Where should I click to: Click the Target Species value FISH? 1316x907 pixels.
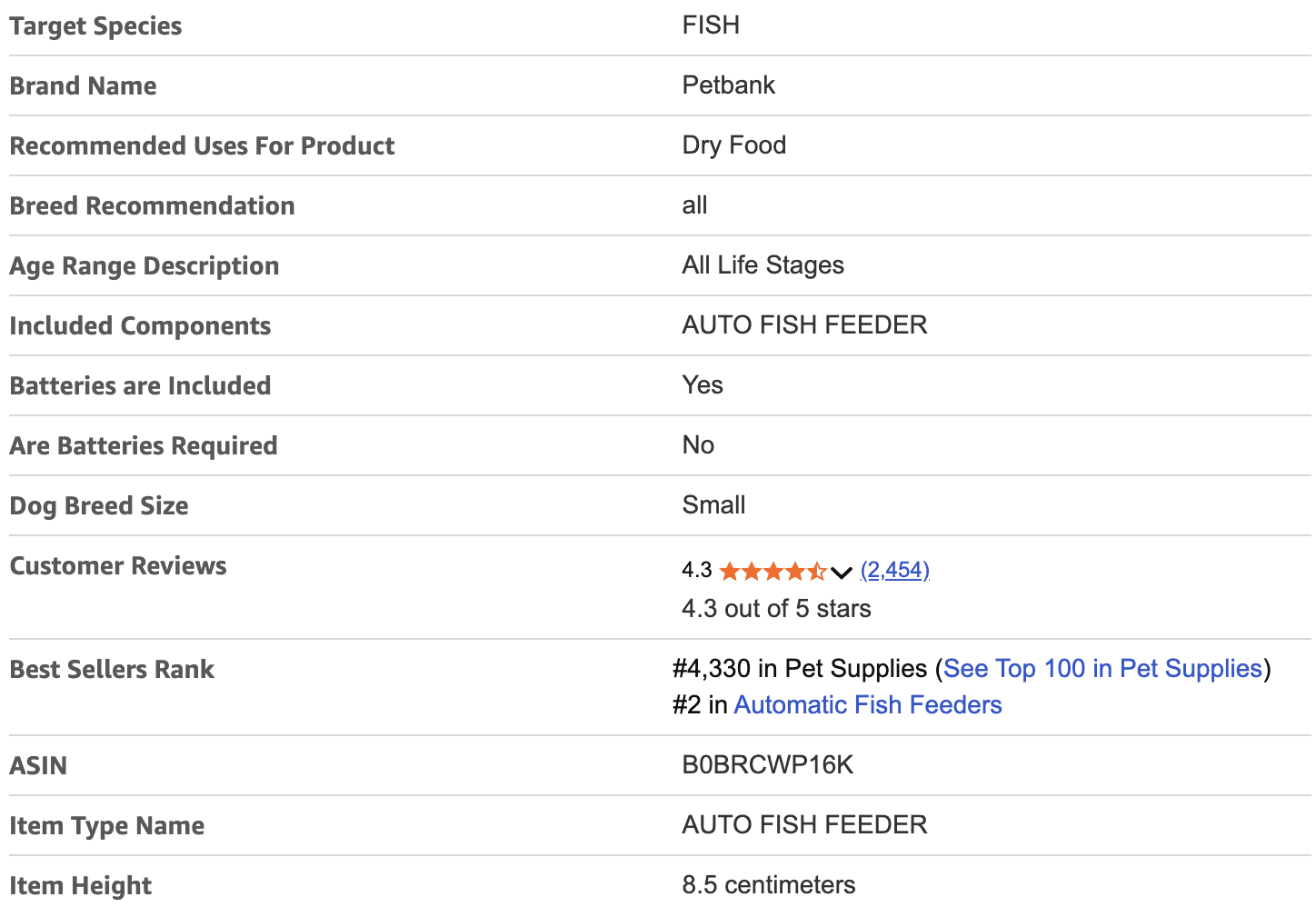click(711, 25)
